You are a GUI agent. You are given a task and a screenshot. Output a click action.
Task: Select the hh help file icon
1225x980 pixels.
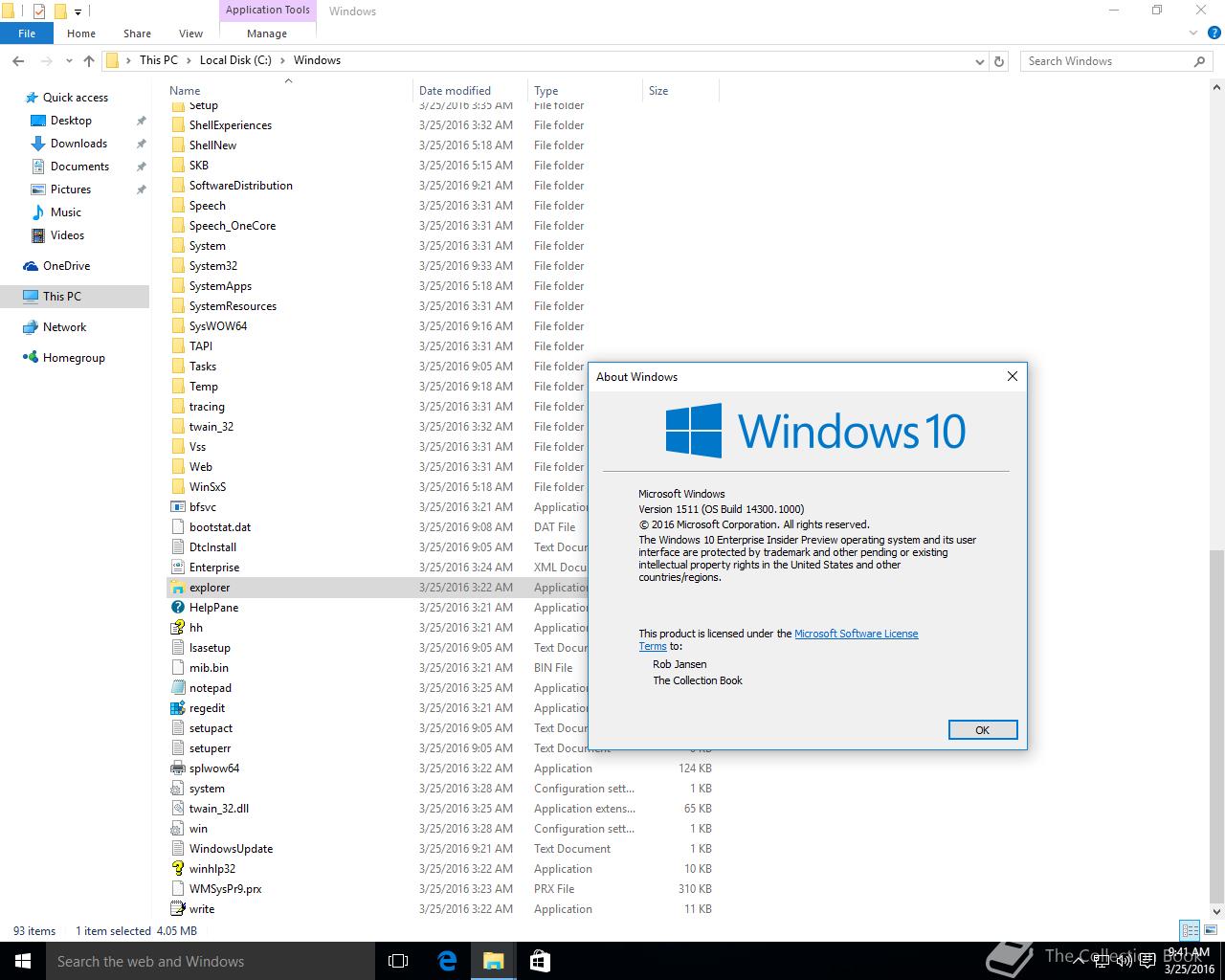pos(177,628)
